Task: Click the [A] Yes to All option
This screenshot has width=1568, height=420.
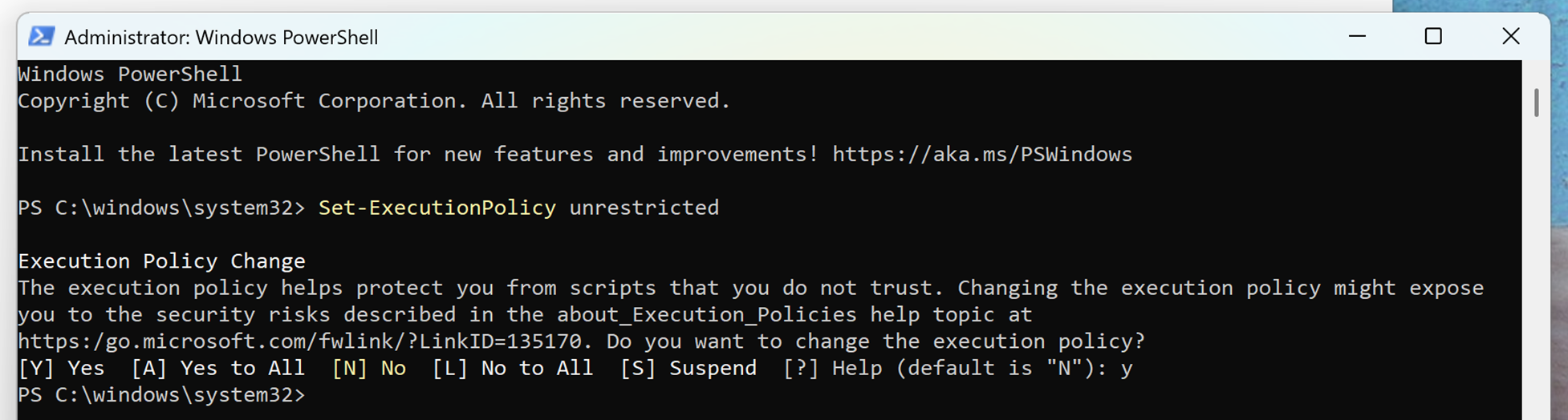Action: 217,368
